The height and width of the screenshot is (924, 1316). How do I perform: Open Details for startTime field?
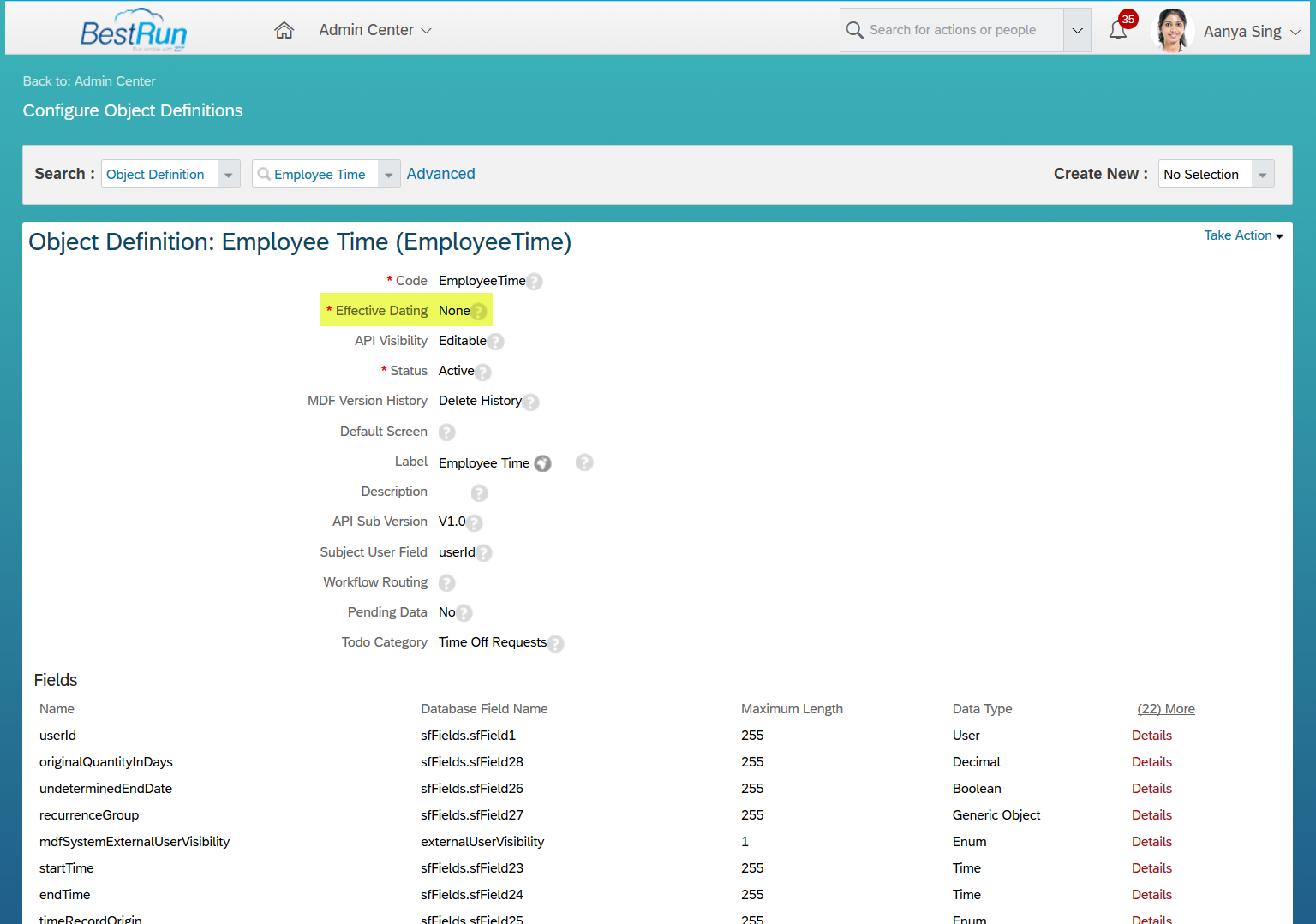click(1151, 868)
